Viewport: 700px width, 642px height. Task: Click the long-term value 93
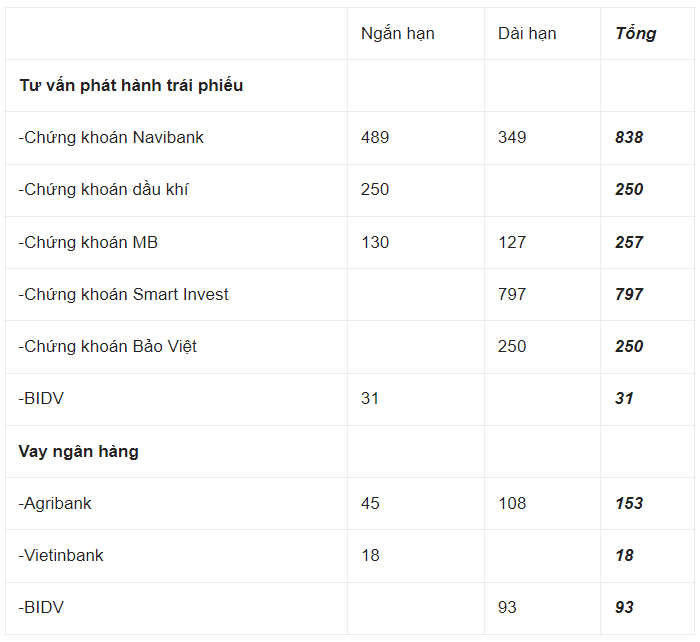508,607
